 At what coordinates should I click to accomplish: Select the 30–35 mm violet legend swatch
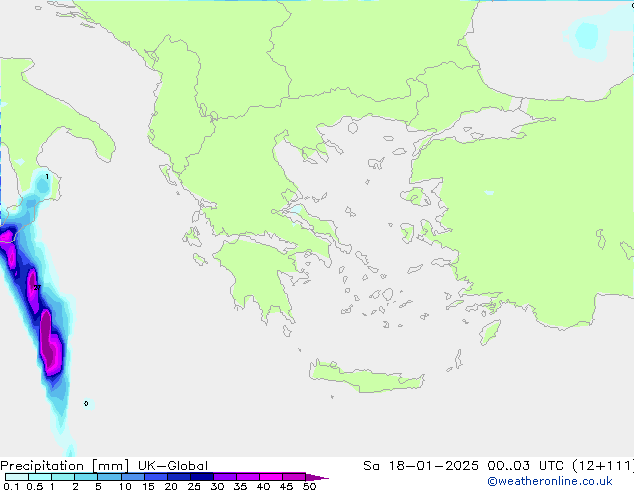(x=225, y=477)
